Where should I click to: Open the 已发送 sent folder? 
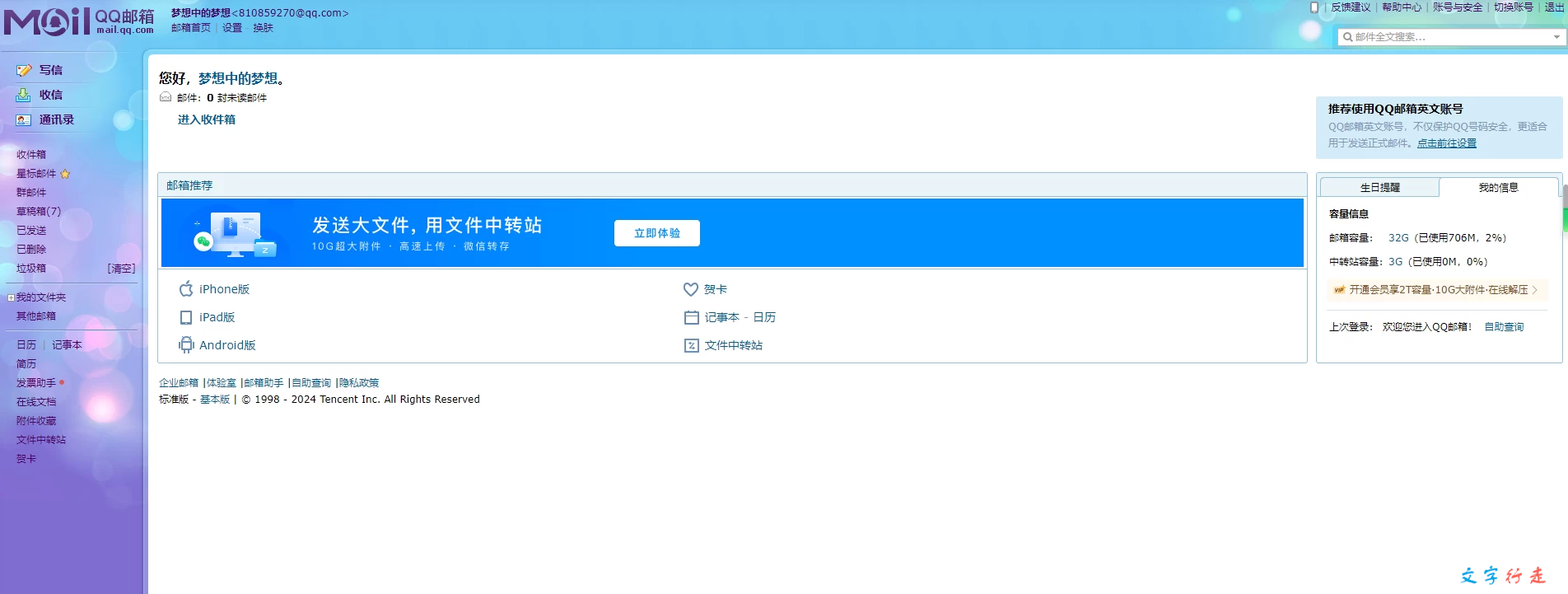tap(31, 231)
